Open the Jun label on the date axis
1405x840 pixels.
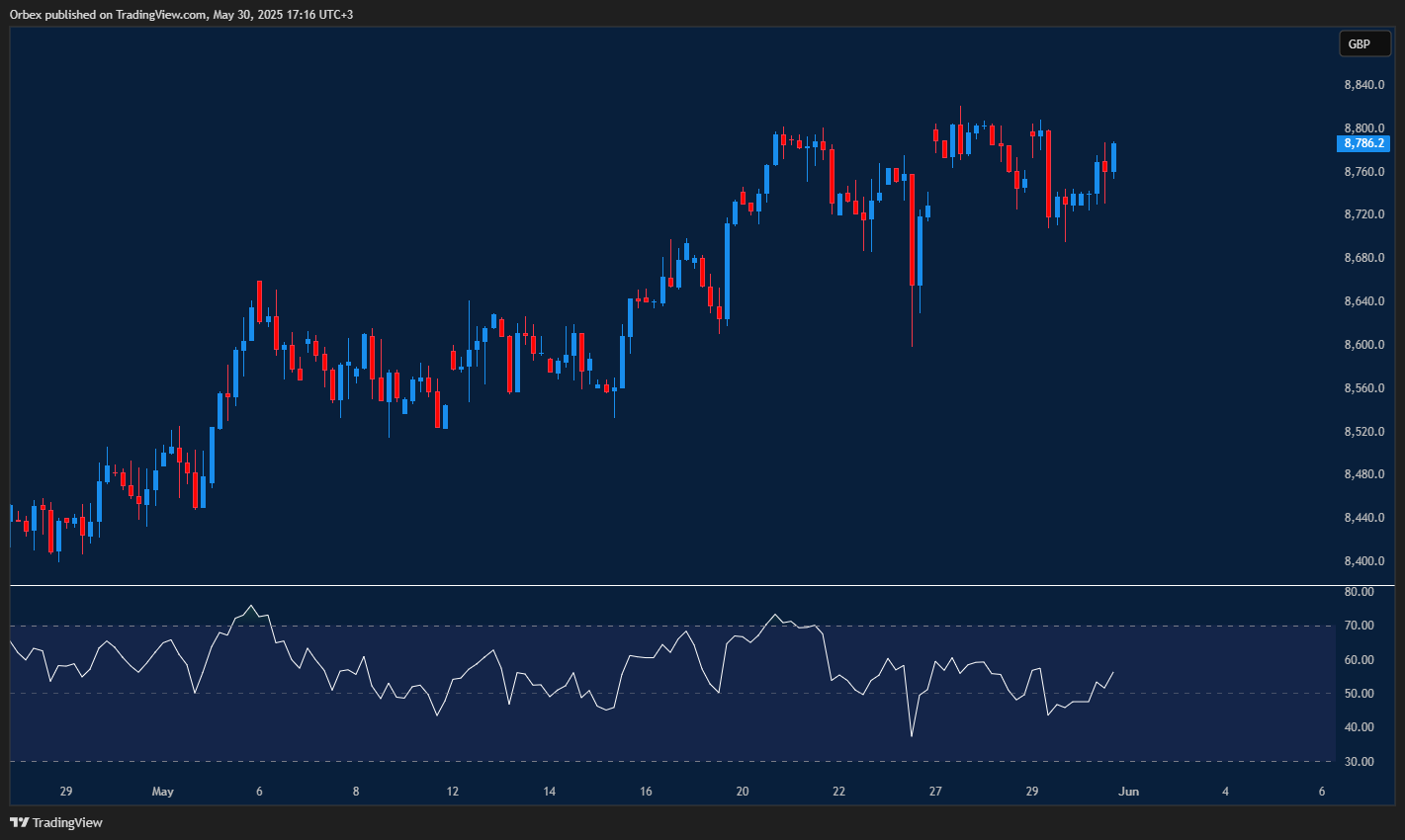point(1128,792)
